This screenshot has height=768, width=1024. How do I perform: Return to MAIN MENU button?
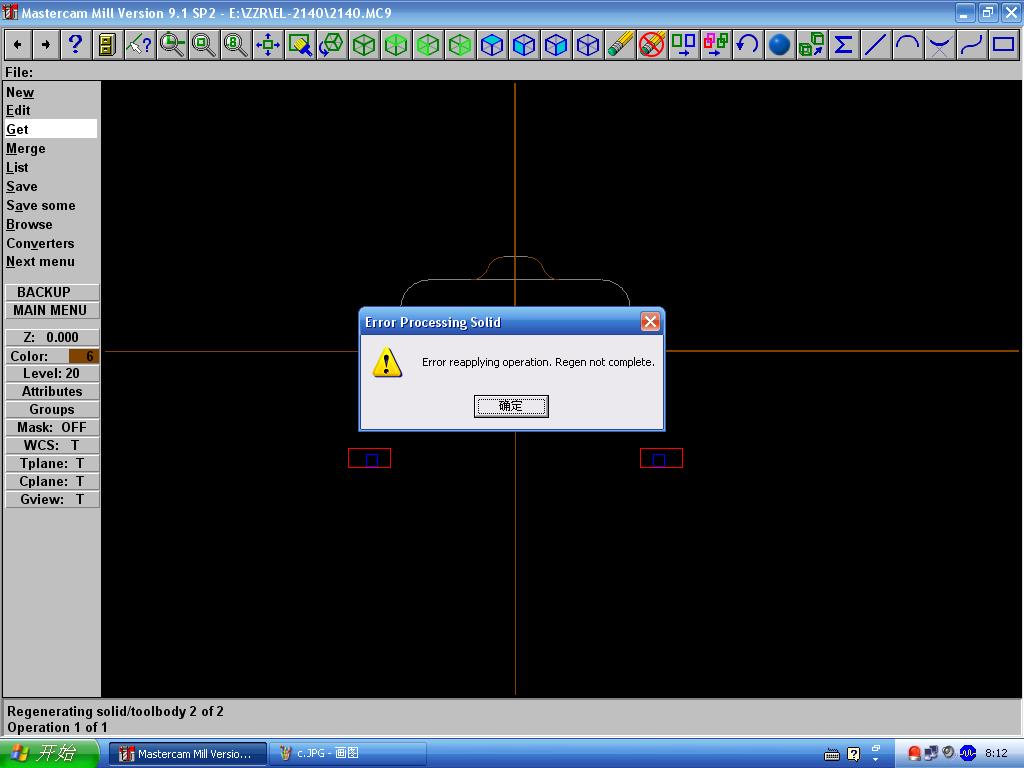click(52, 310)
